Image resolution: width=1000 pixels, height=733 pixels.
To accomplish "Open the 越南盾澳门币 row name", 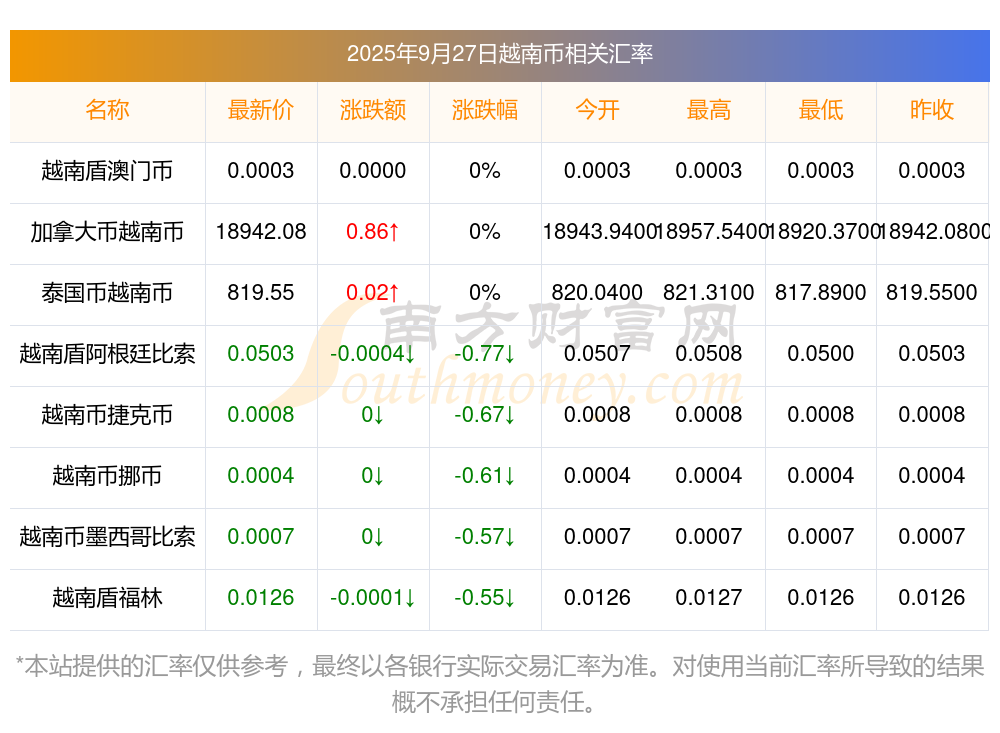I will pyautogui.click(x=107, y=171).
